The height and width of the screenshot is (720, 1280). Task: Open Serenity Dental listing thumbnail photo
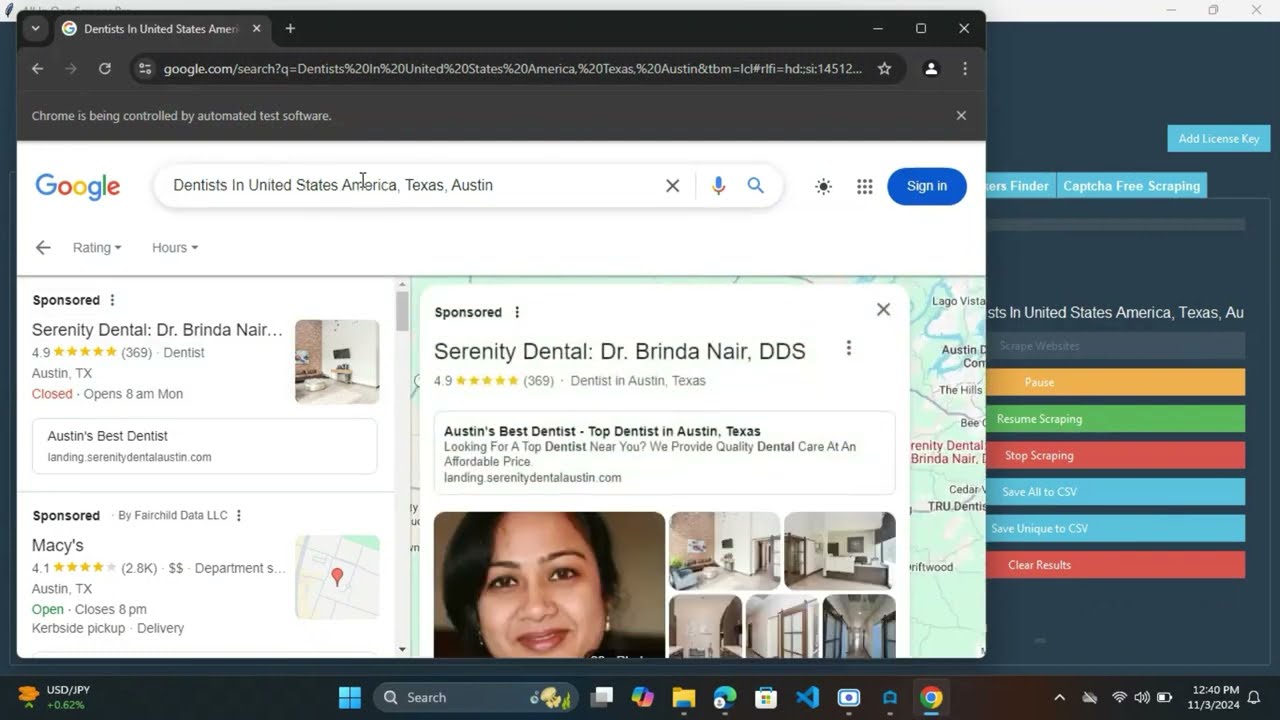[x=337, y=361]
